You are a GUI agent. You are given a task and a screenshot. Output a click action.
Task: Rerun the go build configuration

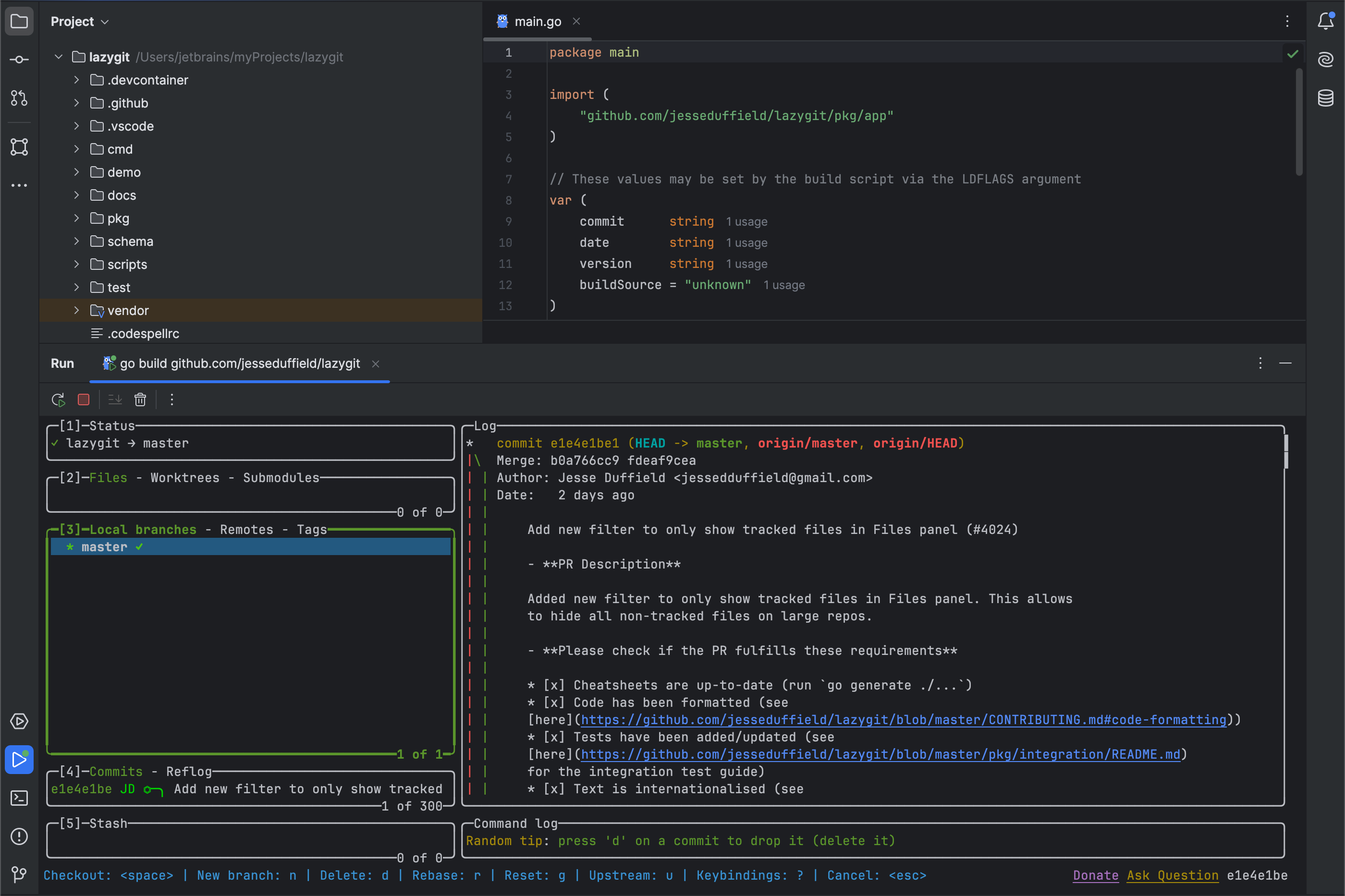coord(58,400)
